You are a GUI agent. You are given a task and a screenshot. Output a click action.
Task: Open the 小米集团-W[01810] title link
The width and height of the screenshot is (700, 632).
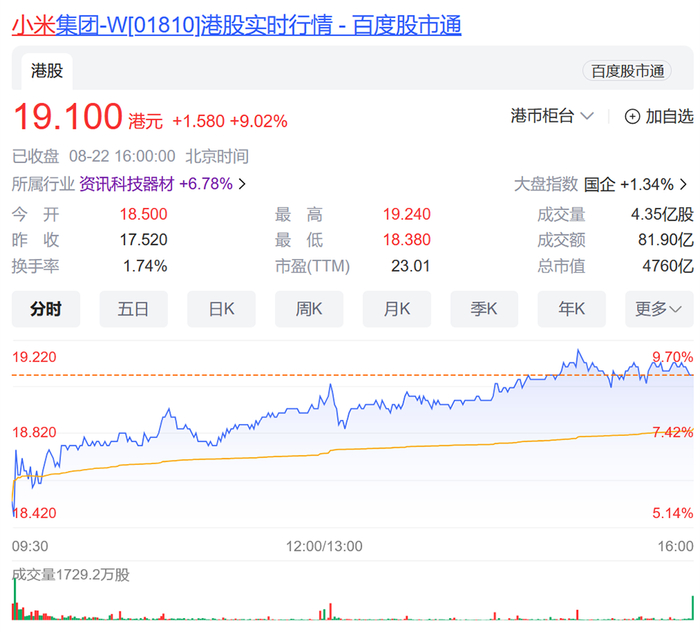click(236, 25)
